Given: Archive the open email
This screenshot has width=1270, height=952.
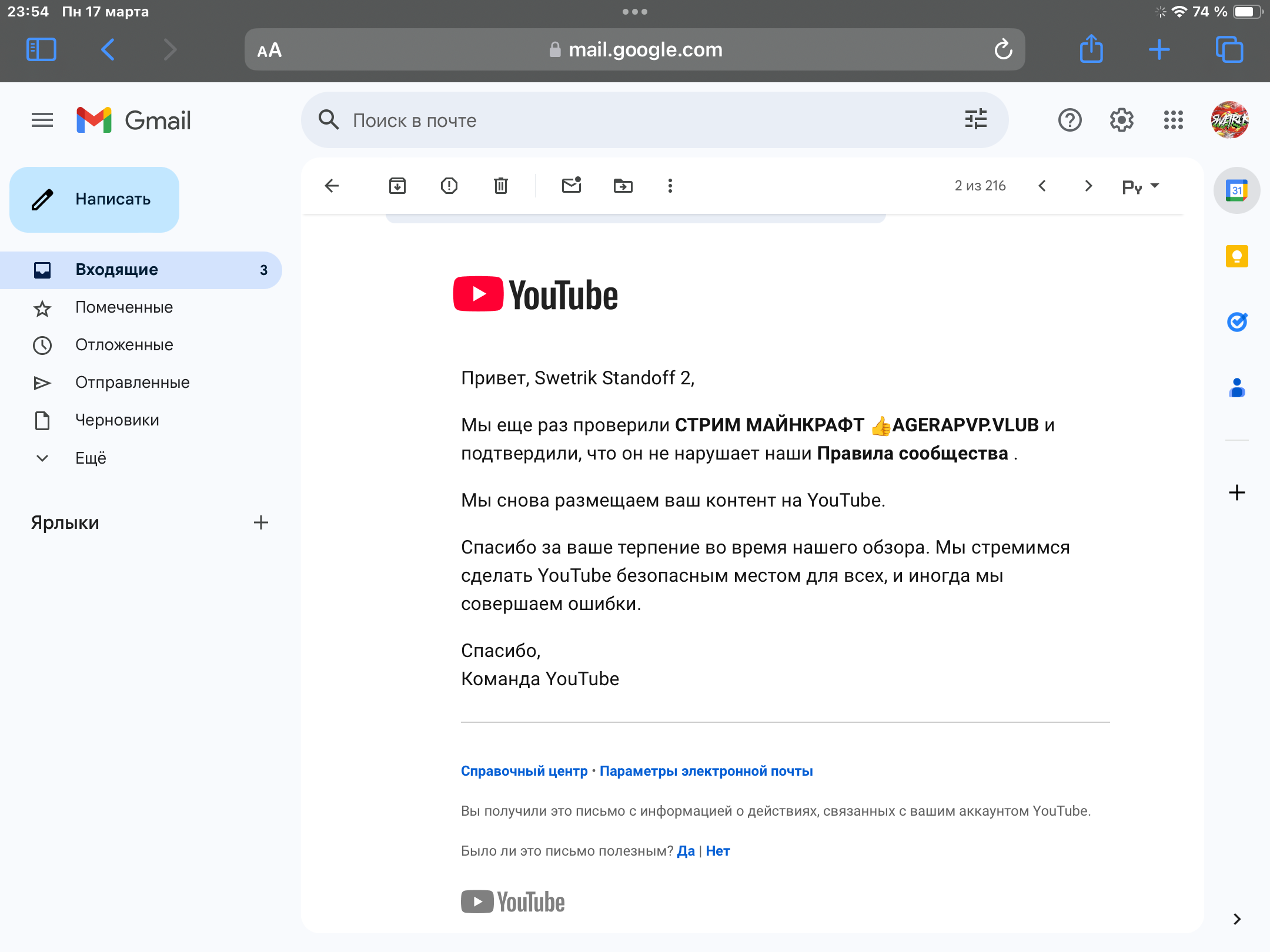Looking at the screenshot, I should [x=397, y=186].
